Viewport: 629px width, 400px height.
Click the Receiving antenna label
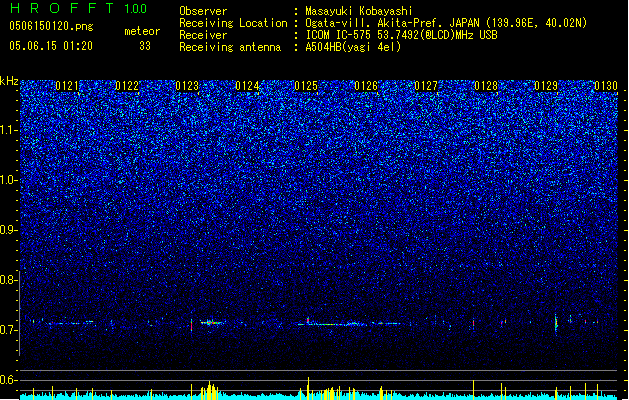230,47
